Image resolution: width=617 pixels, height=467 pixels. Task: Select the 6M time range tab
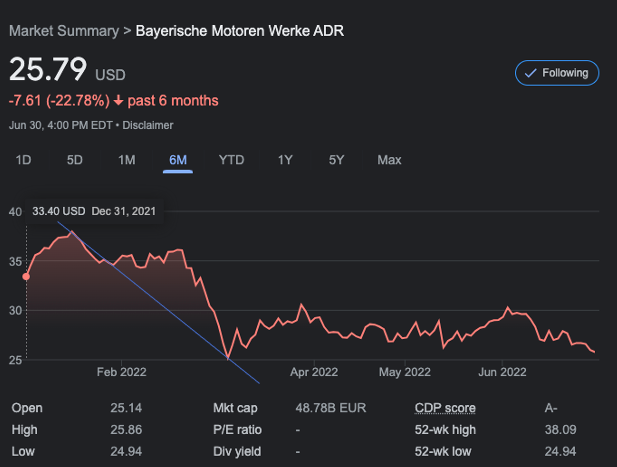tap(178, 160)
